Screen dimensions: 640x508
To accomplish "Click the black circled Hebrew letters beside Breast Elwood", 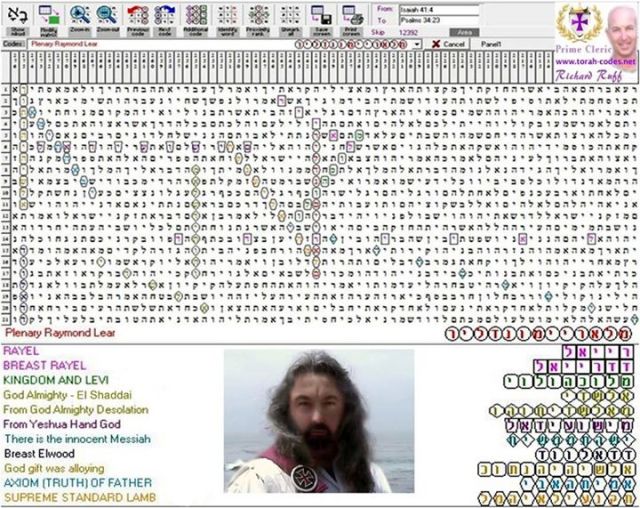I will click(x=584, y=455).
